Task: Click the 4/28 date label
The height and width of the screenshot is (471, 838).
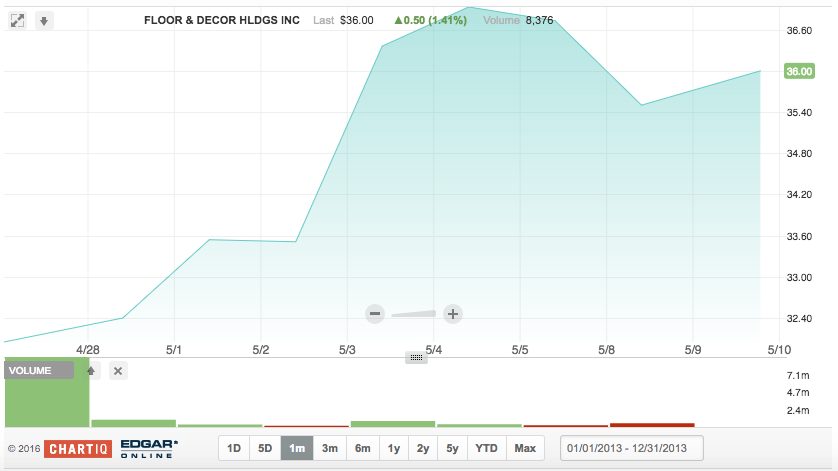Action: click(x=88, y=350)
